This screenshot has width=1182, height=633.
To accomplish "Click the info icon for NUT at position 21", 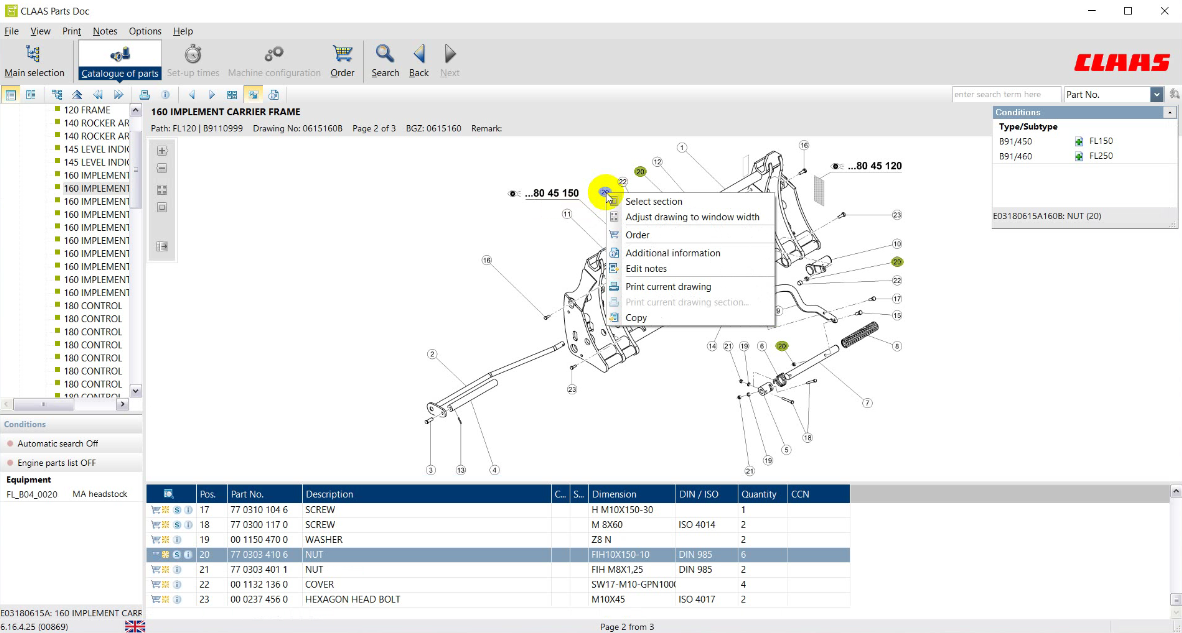I will [x=177, y=570].
